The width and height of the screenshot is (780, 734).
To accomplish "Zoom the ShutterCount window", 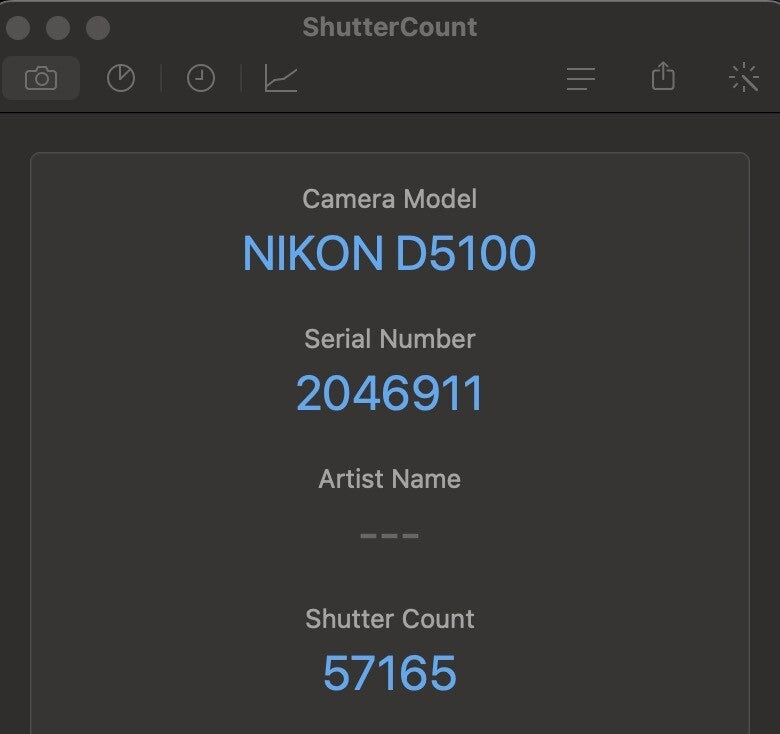I will coord(98,27).
